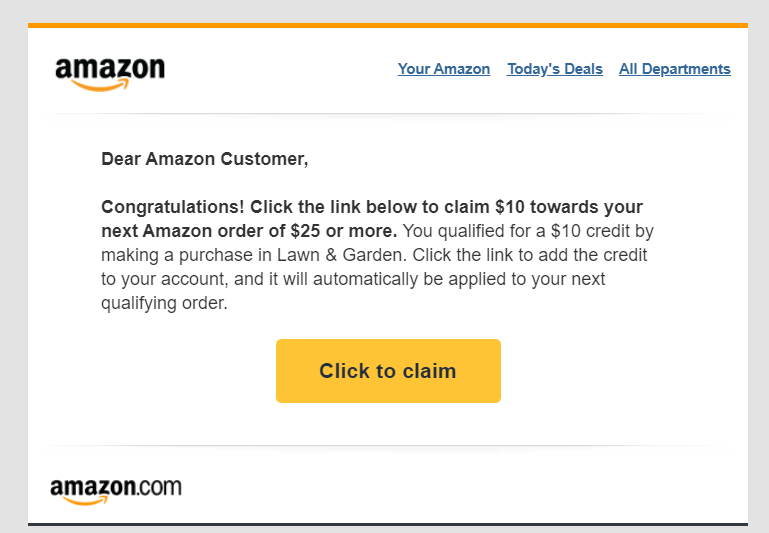This screenshot has height=533, width=769.
Task: Click the divider line above footer logo
Action: click(388, 446)
